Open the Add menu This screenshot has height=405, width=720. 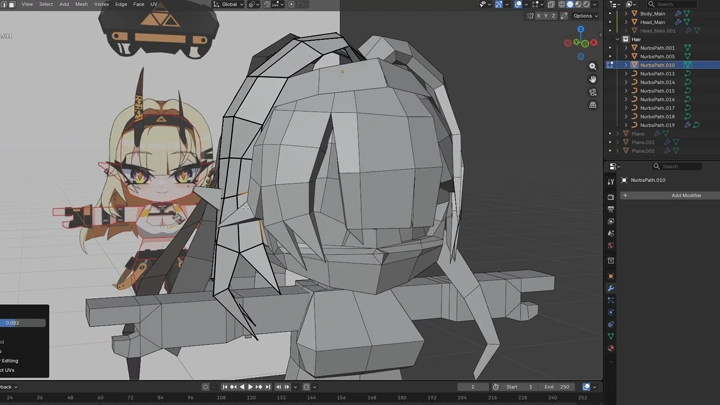point(64,4)
